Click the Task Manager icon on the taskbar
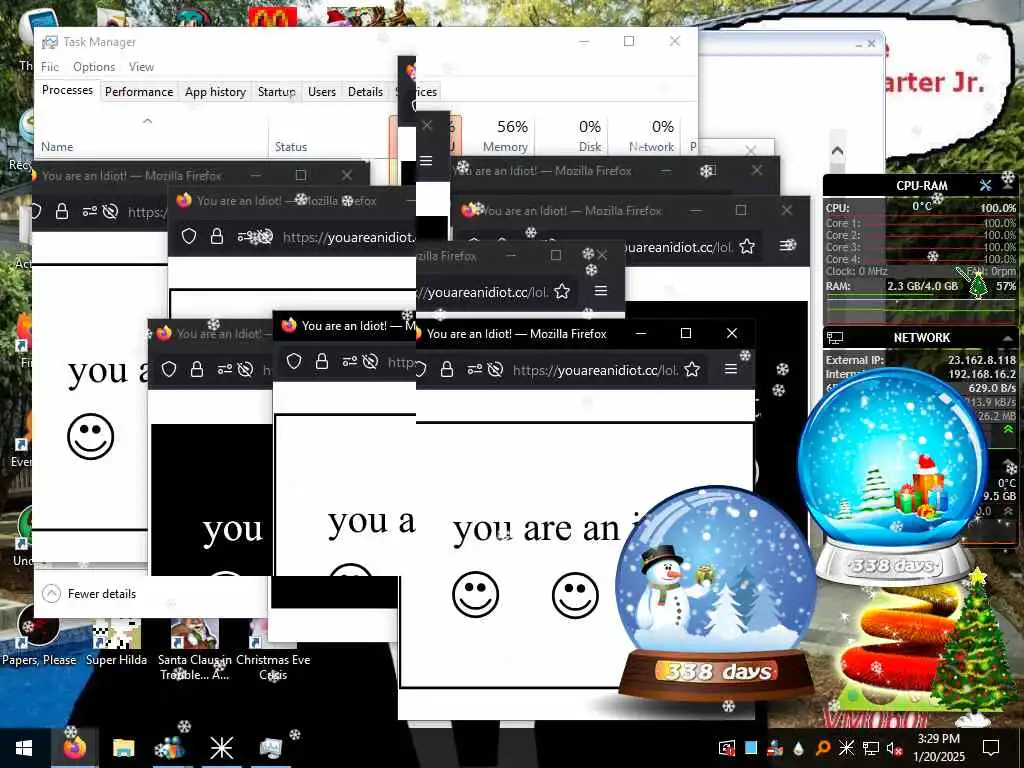 [x=270, y=748]
